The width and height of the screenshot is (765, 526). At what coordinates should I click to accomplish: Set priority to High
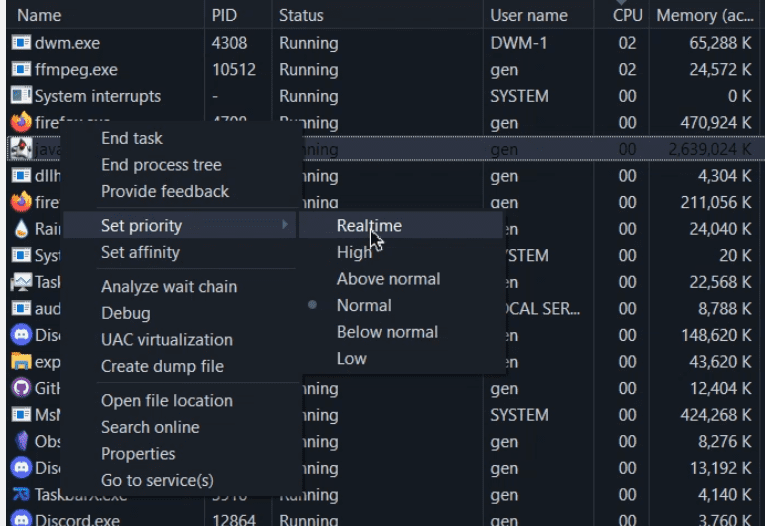[x=354, y=253]
